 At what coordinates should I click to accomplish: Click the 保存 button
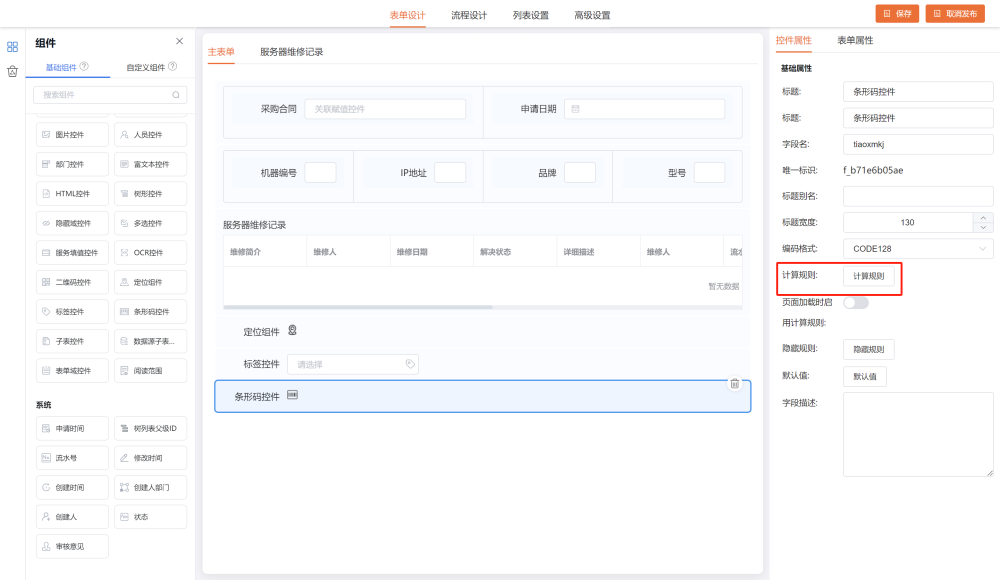[897, 14]
